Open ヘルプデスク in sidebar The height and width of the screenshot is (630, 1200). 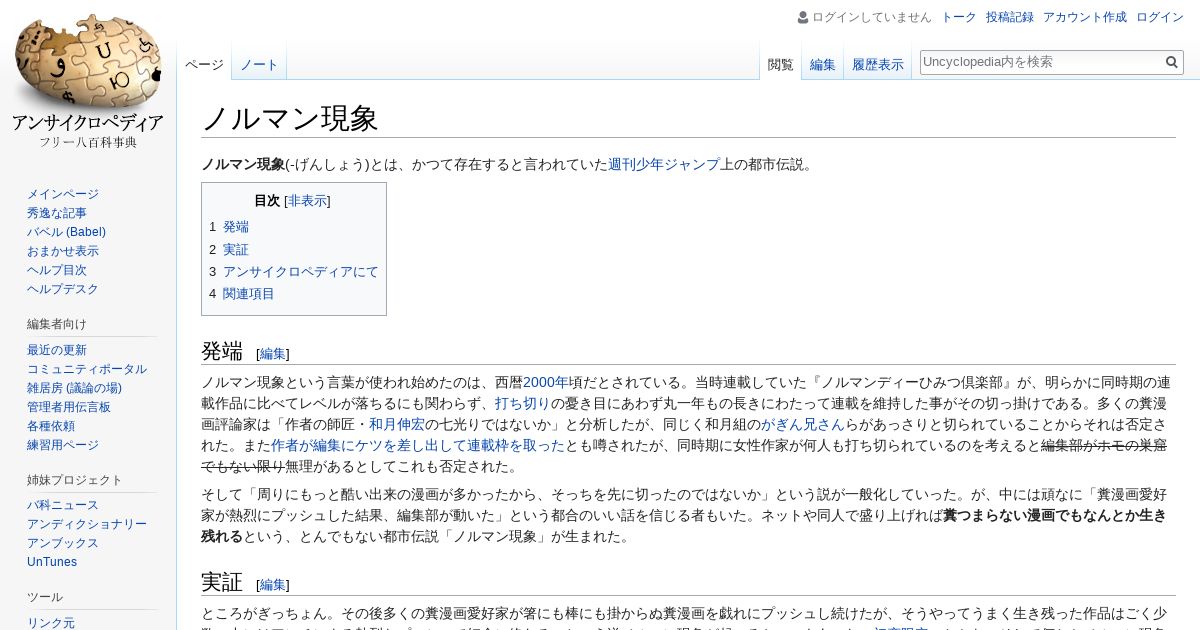tap(63, 289)
